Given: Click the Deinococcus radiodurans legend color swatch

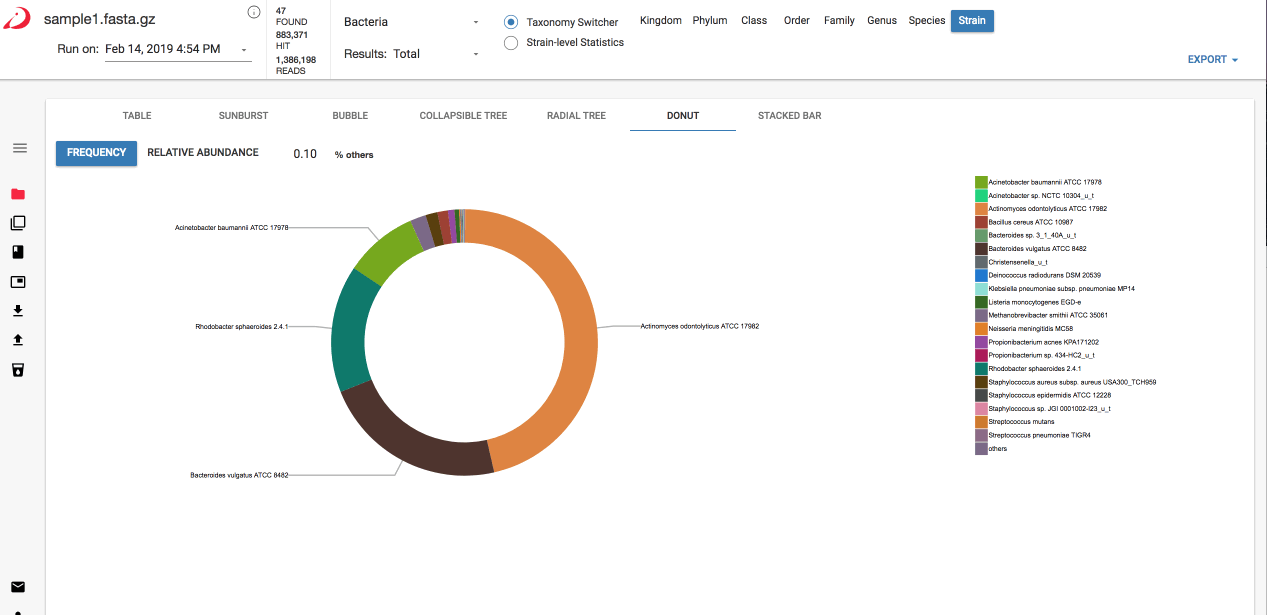Looking at the screenshot, I should pyautogui.click(x=981, y=275).
